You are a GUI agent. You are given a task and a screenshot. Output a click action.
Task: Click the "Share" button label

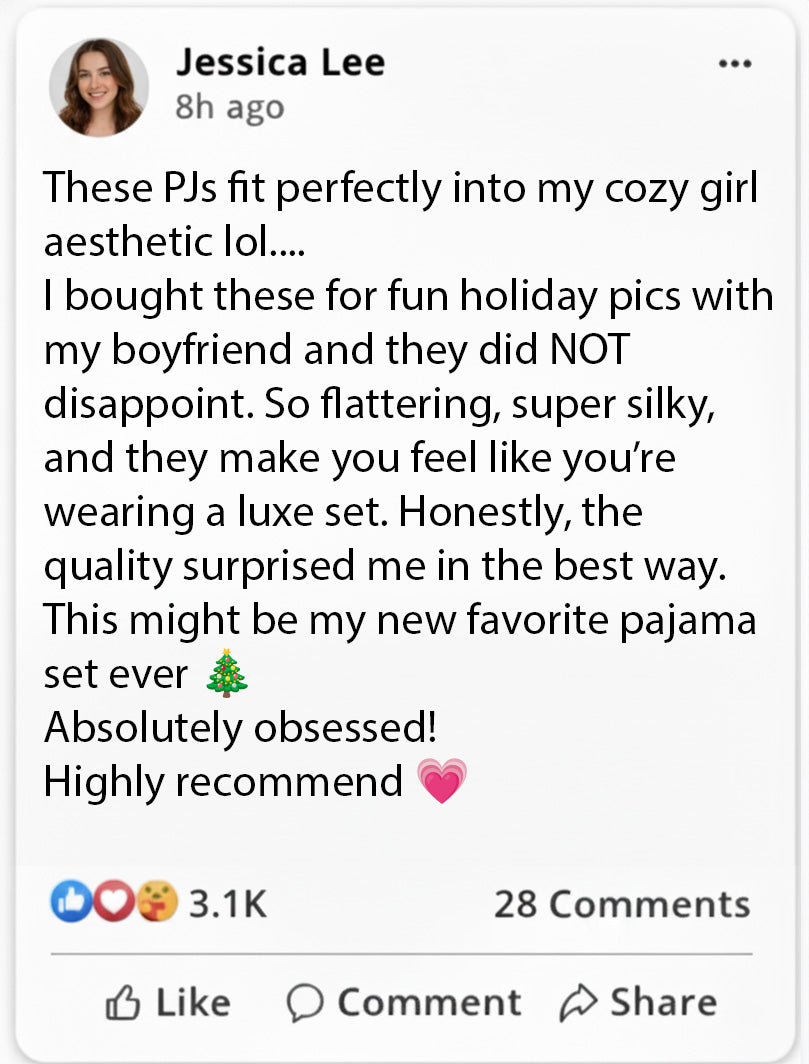663,1002
